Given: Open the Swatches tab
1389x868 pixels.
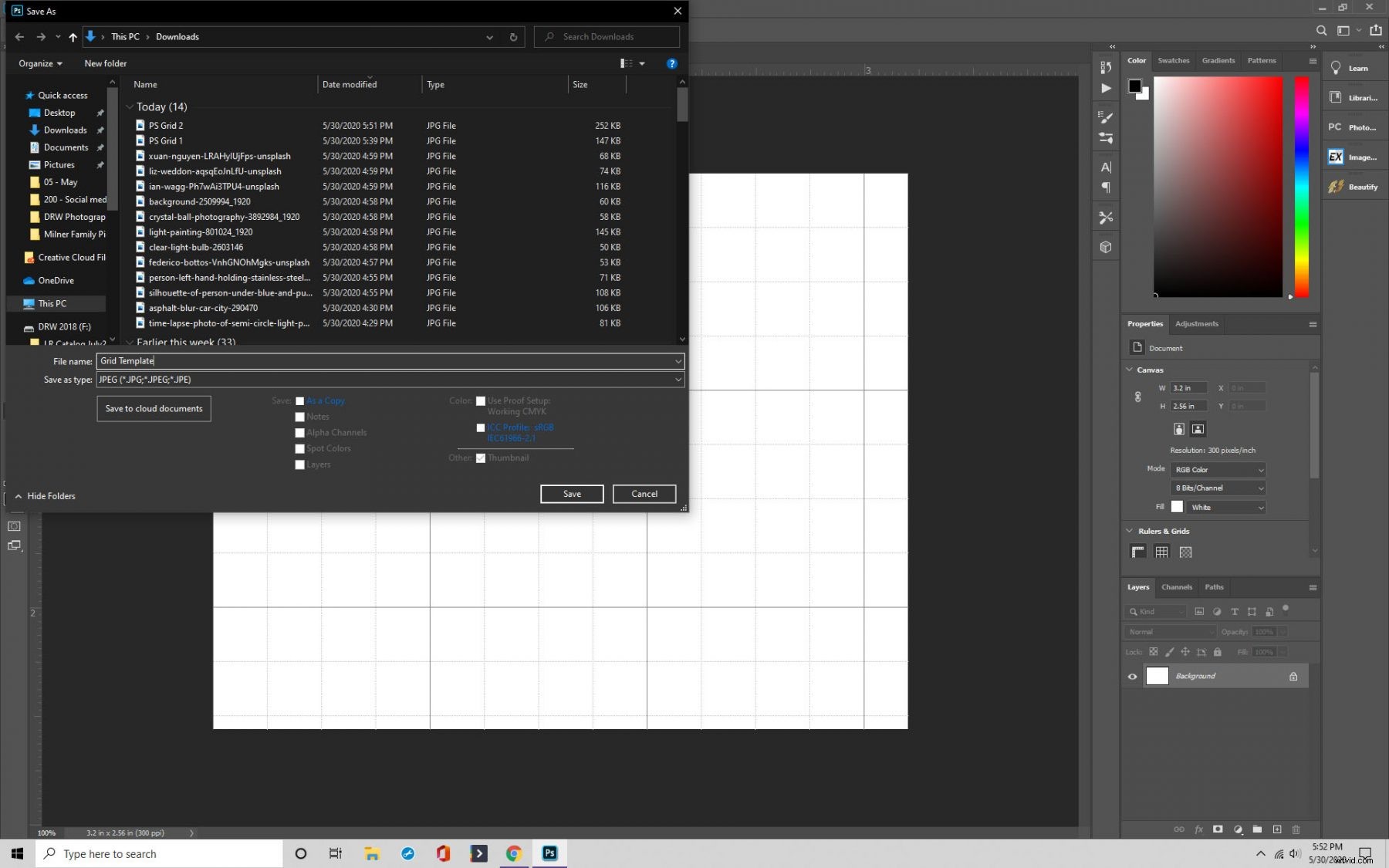Looking at the screenshot, I should [1174, 60].
